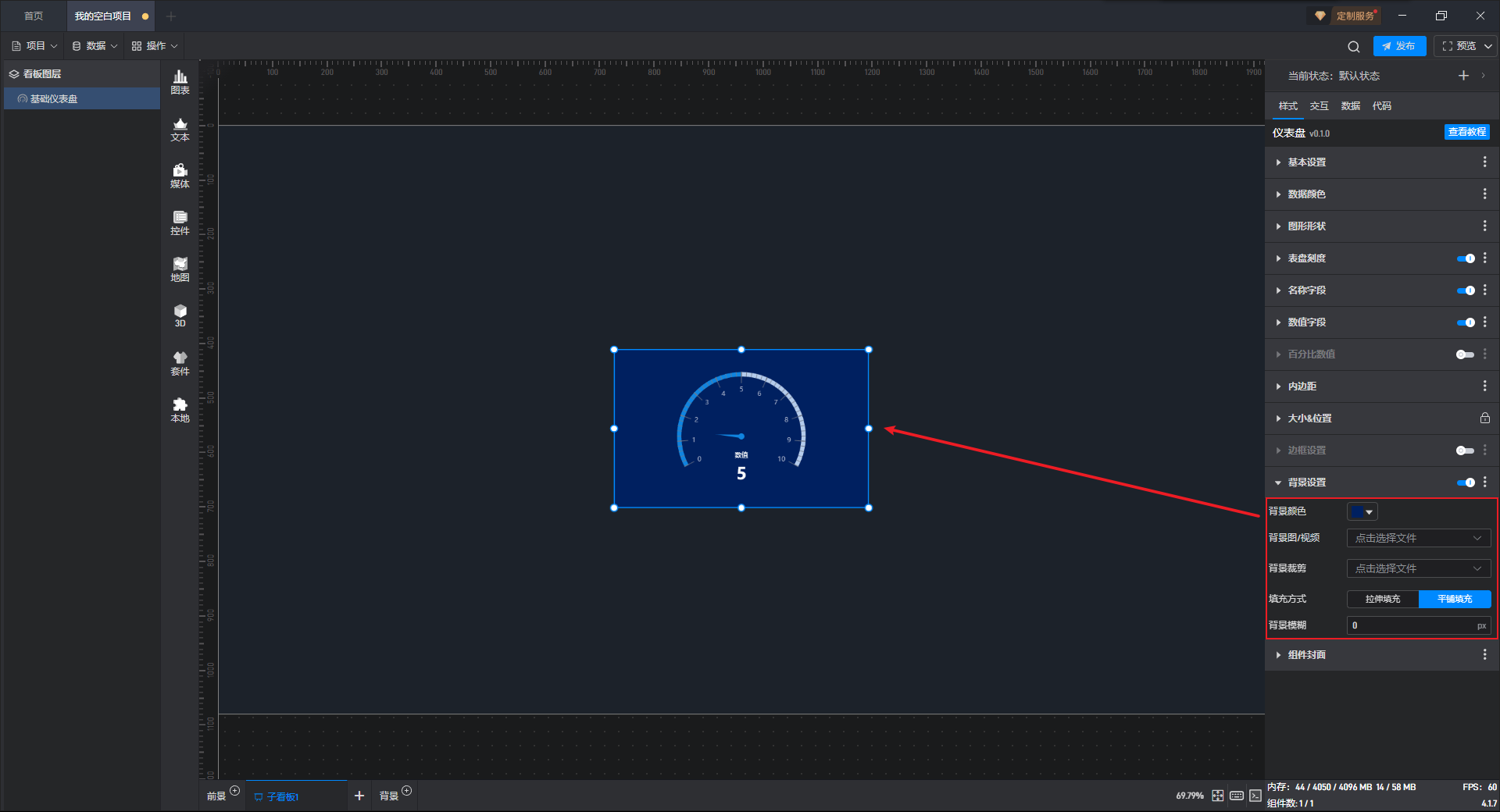Select 拉伸填充 fill mode

tap(1383, 599)
